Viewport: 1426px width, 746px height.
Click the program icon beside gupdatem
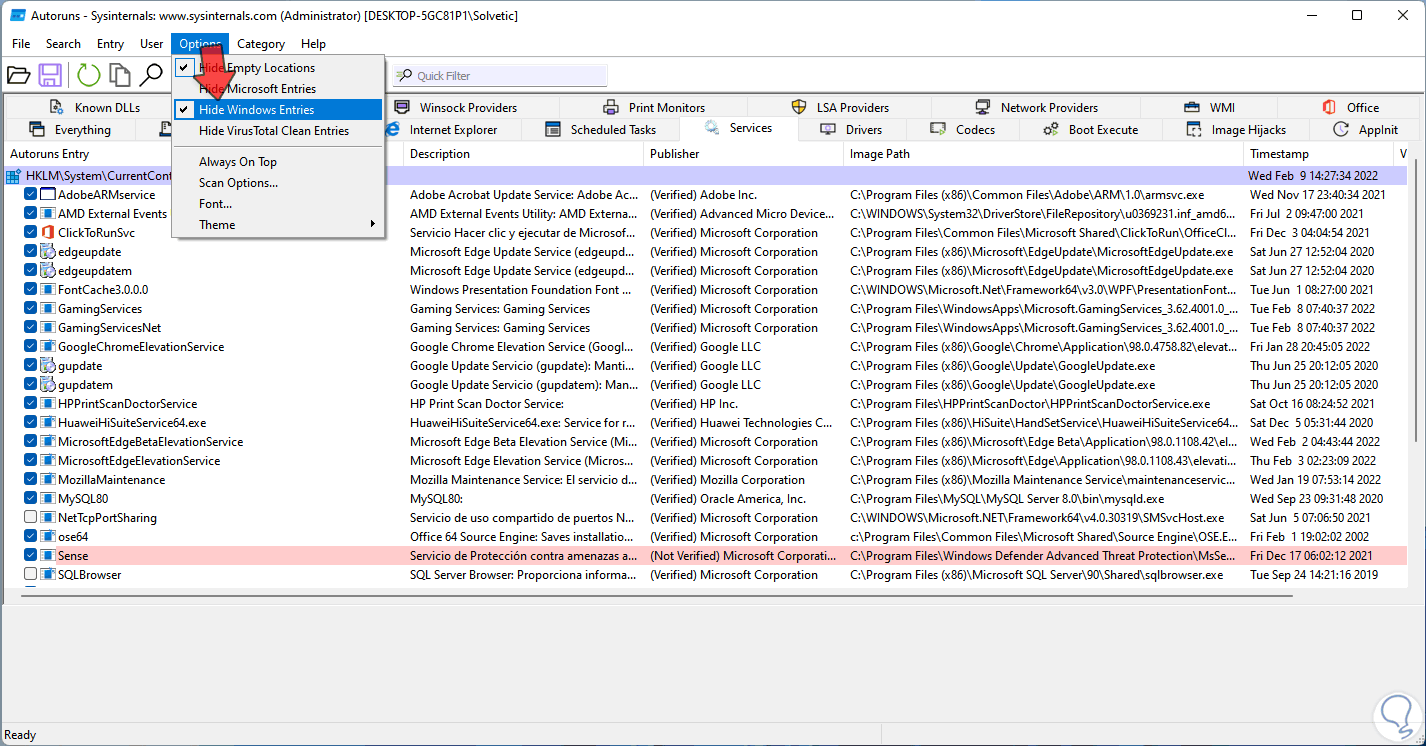47,385
